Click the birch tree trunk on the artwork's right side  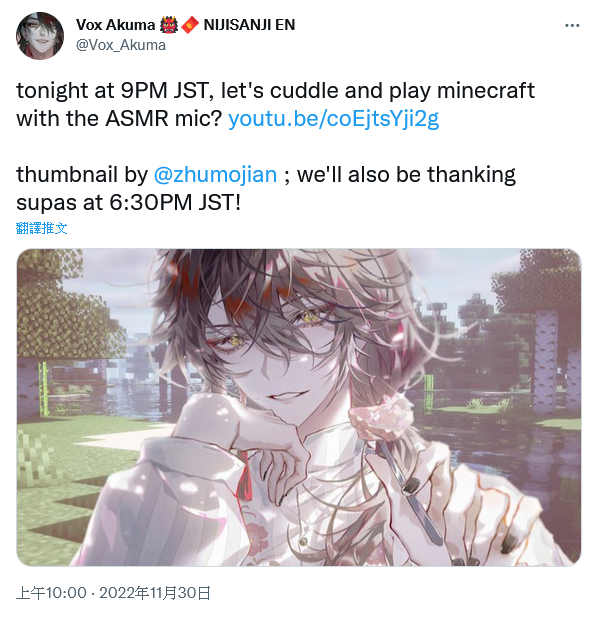[x=546, y=361]
